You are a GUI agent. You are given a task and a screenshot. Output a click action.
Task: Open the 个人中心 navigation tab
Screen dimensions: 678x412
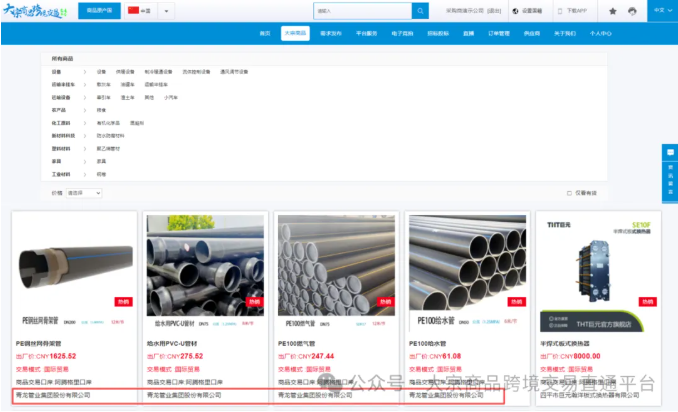coord(600,33)
